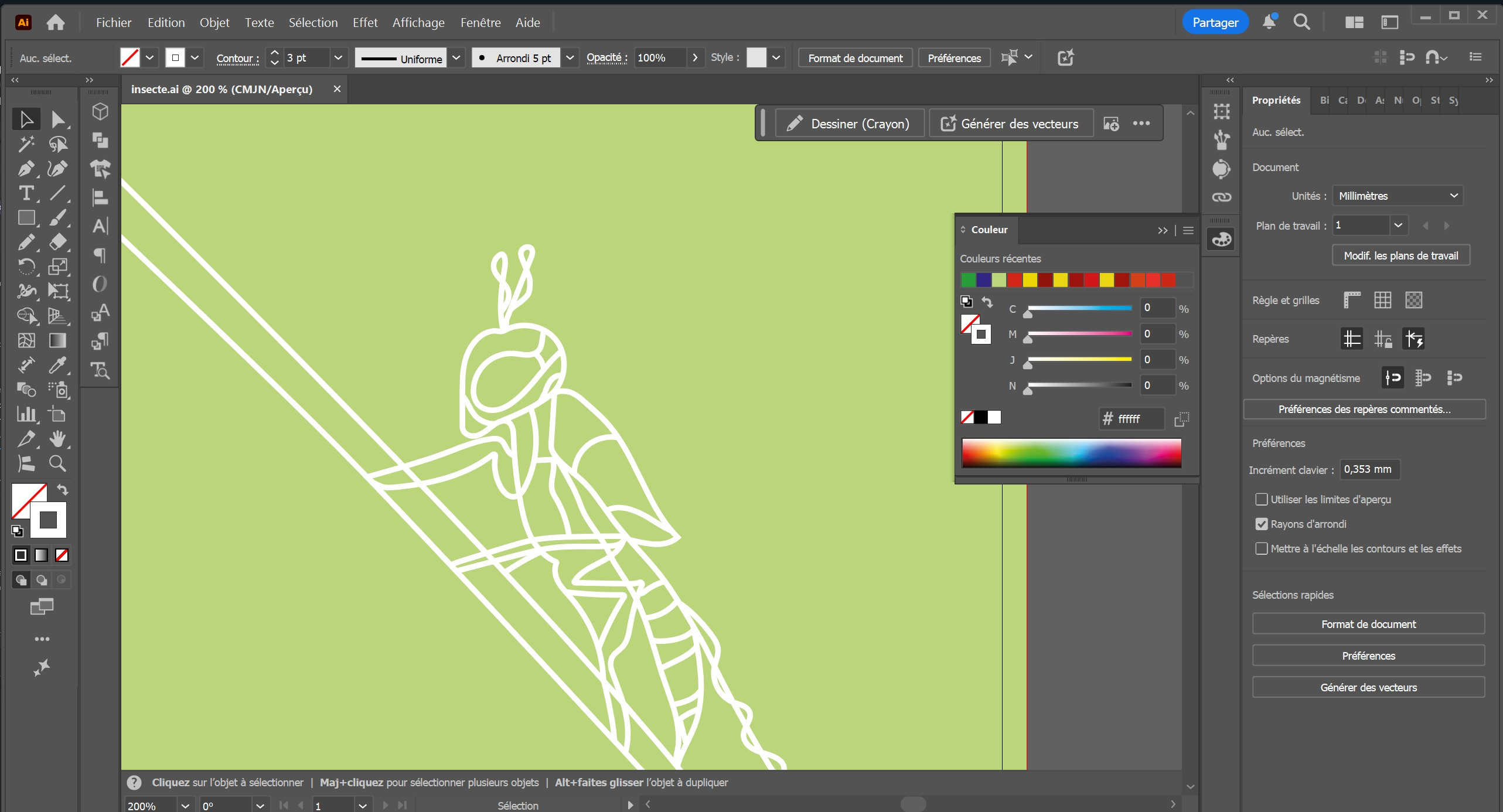Open the zoom level 200% dropdown
Image resolution: width=1503 pixels, height=812 pixels.
pyautogui.click(x=185, y=806)
